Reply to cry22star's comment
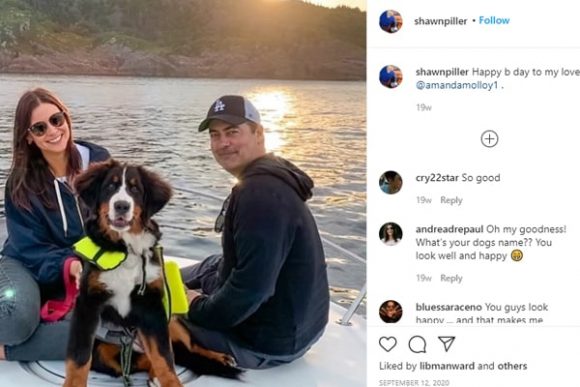580x387 pixels. pos(451,200)
